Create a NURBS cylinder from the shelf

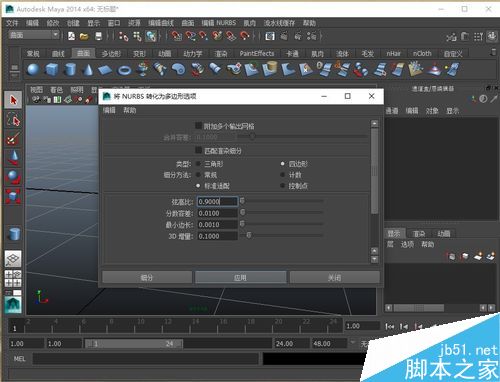(70, 69)
